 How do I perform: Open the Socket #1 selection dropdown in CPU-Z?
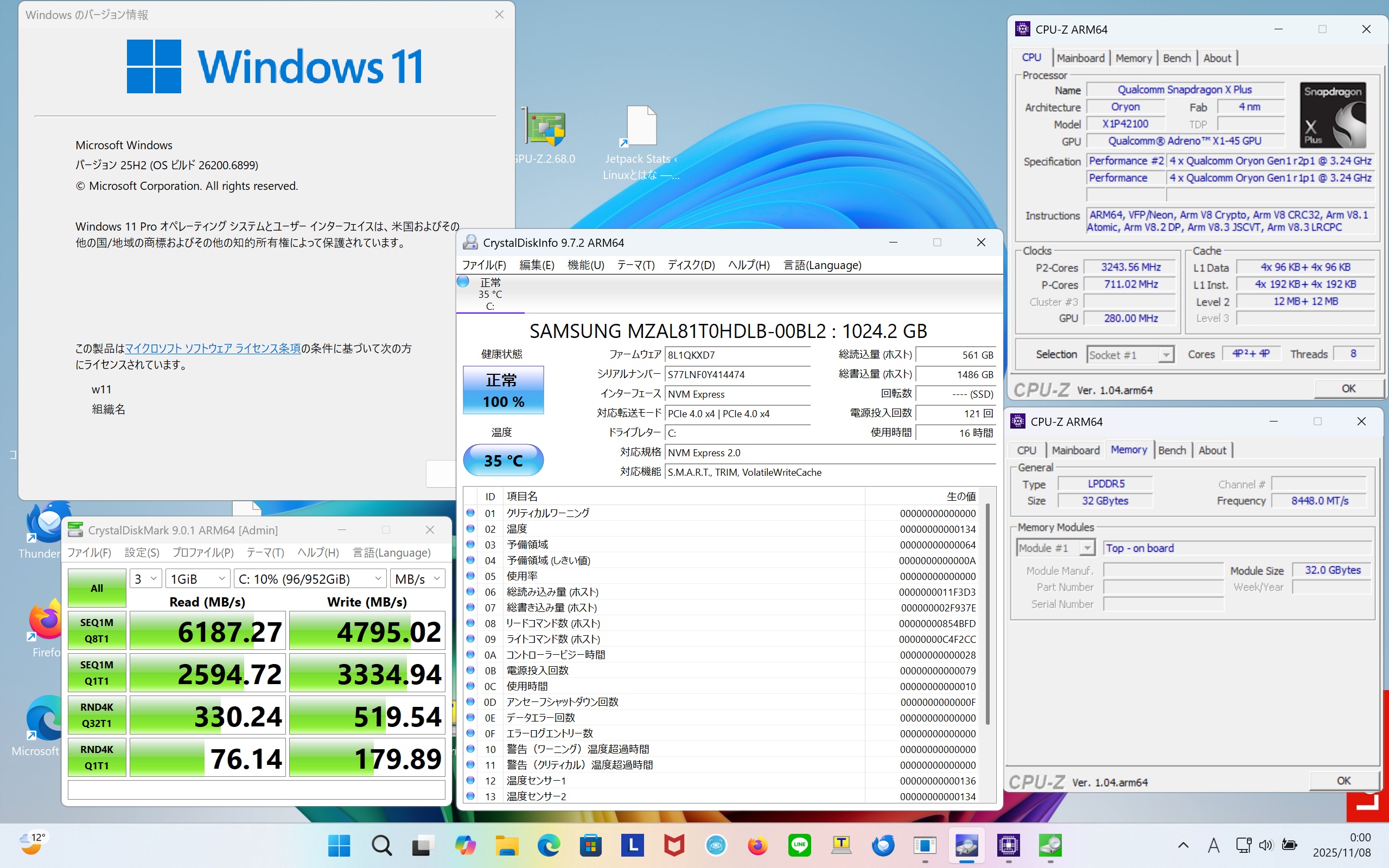click(1130, 355)
